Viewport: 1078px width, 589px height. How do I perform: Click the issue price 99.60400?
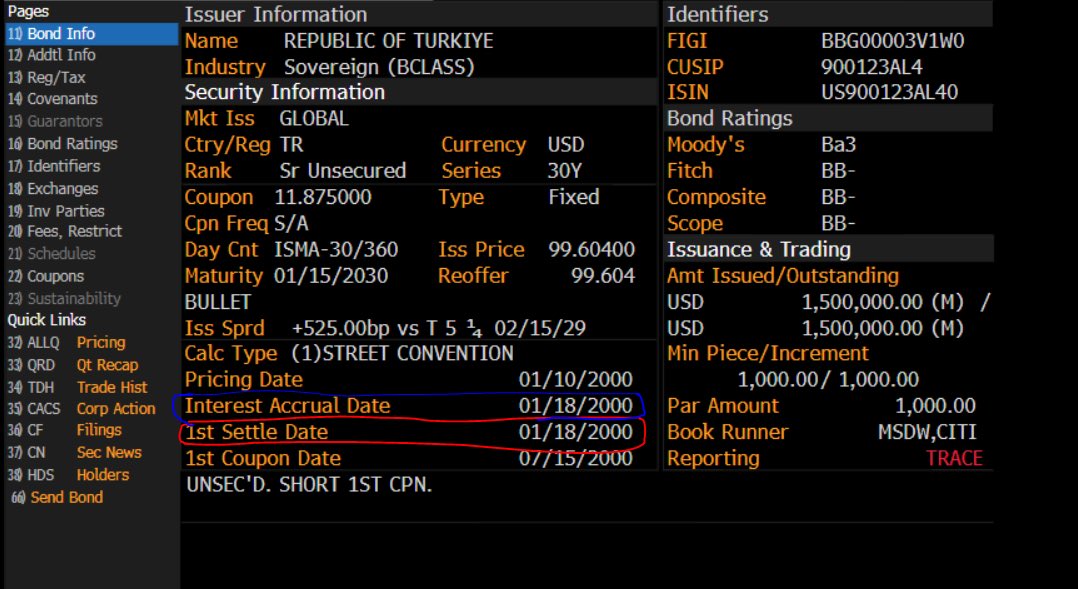pos(591,249)
